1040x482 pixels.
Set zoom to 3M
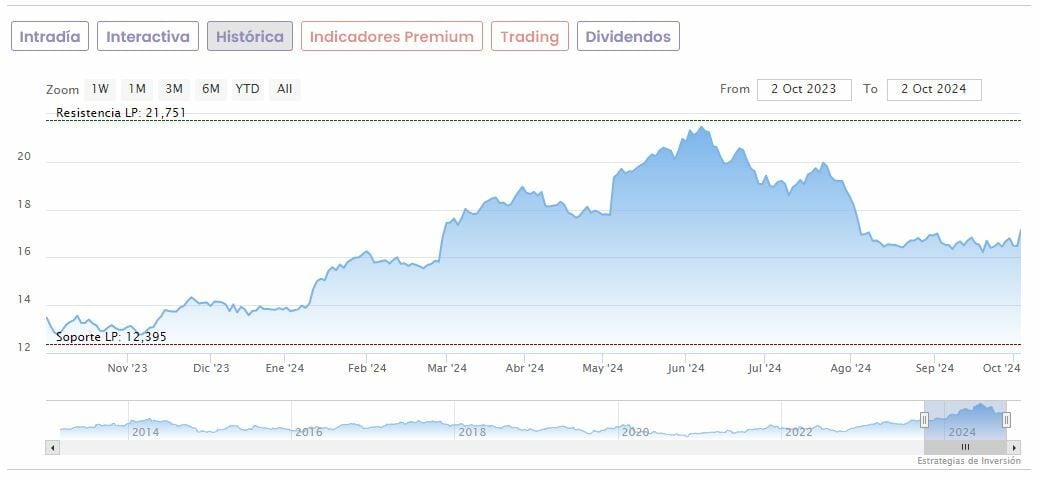point(174,89)
